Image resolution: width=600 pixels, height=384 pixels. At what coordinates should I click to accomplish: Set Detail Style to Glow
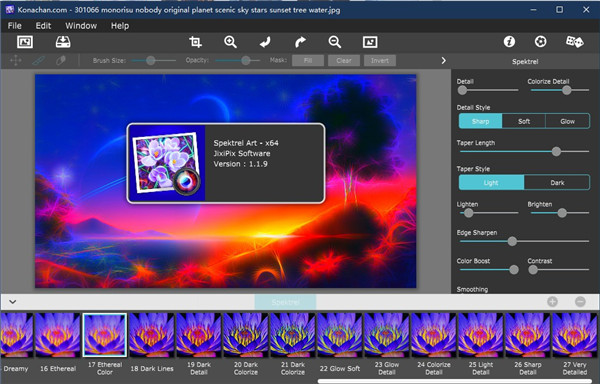[567, 121]
